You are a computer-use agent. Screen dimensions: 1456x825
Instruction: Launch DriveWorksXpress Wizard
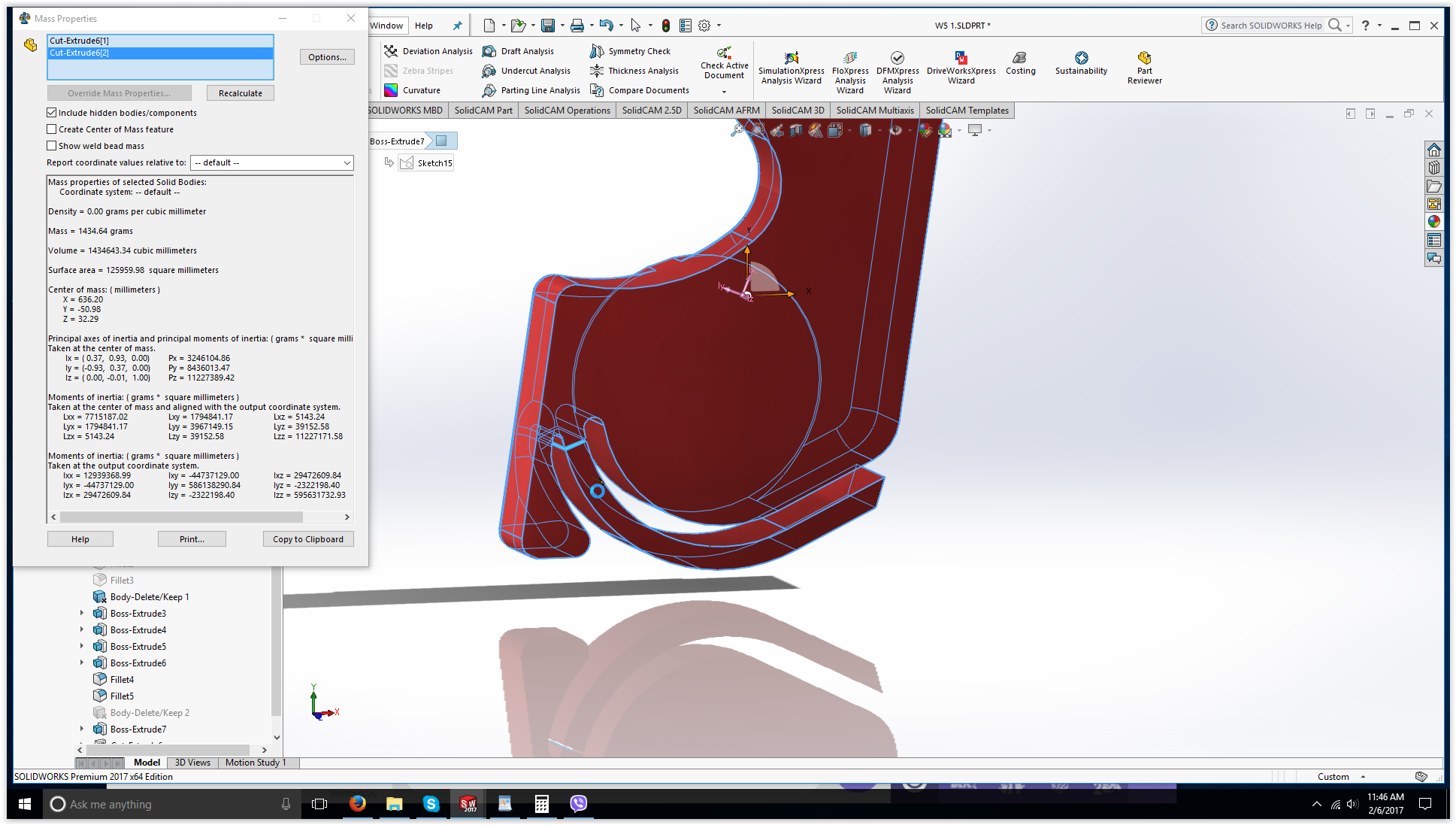[961, 68]
